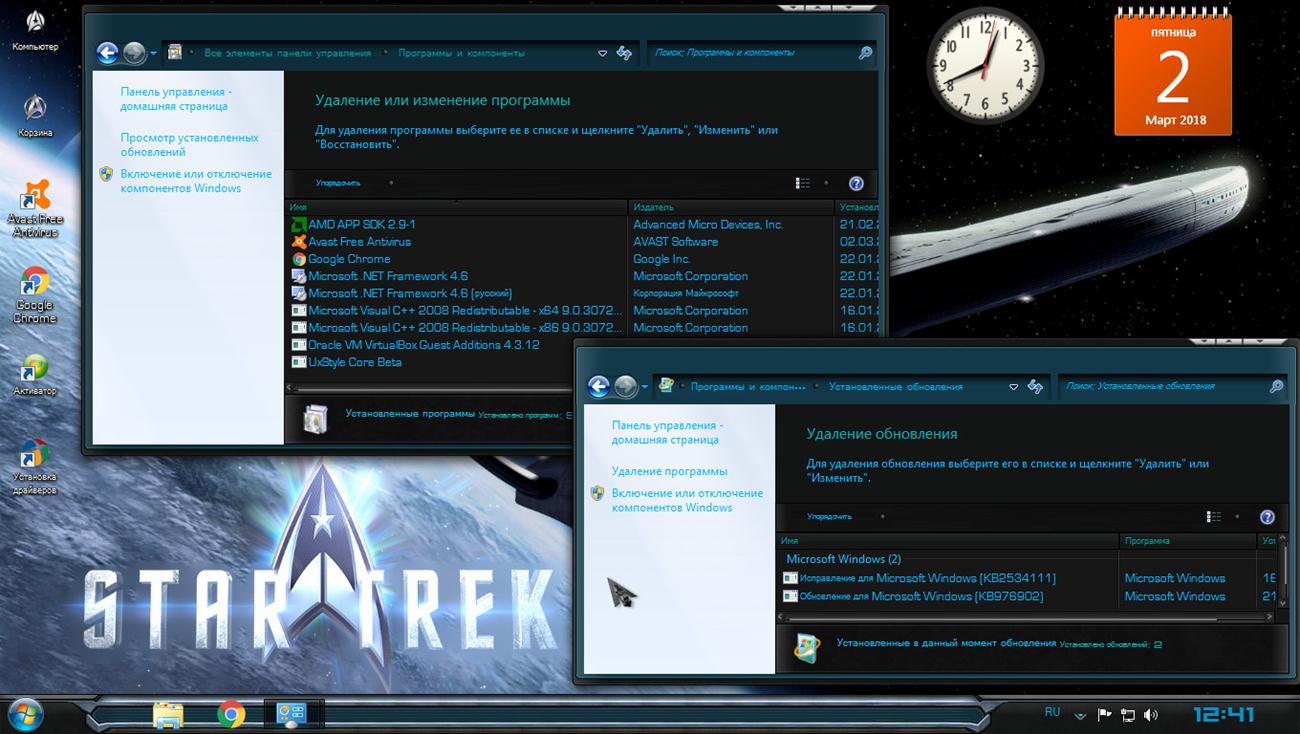Sort updates by 'Программа' column
The width and height of the screenshot is (1300, 734).
pos(1187,540)
